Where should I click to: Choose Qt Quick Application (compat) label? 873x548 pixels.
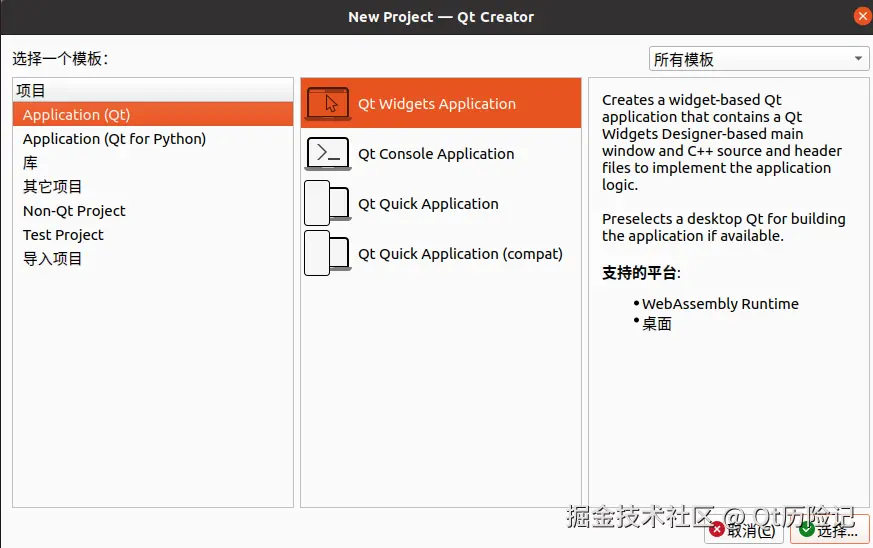pyautogui.click(x=460, y=254)
